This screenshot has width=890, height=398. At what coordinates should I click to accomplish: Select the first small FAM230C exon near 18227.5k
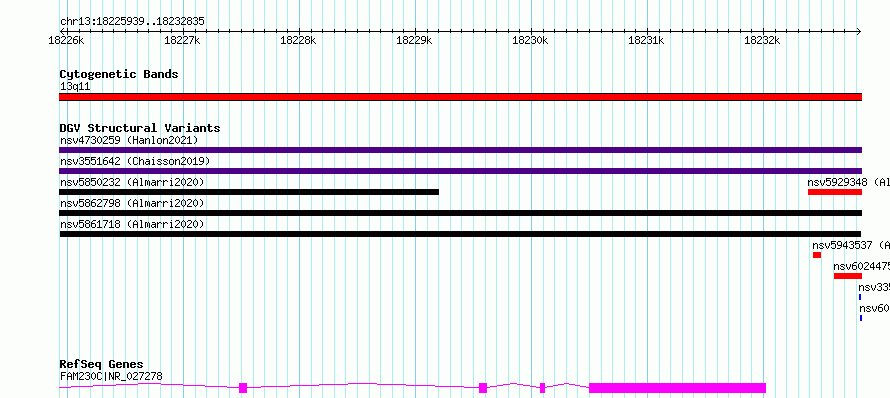(243, 388)
